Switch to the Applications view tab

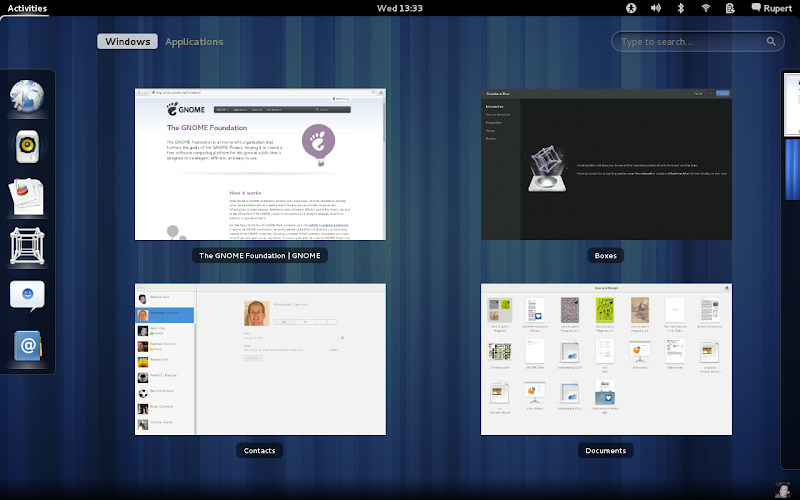[x=194, y=41]
